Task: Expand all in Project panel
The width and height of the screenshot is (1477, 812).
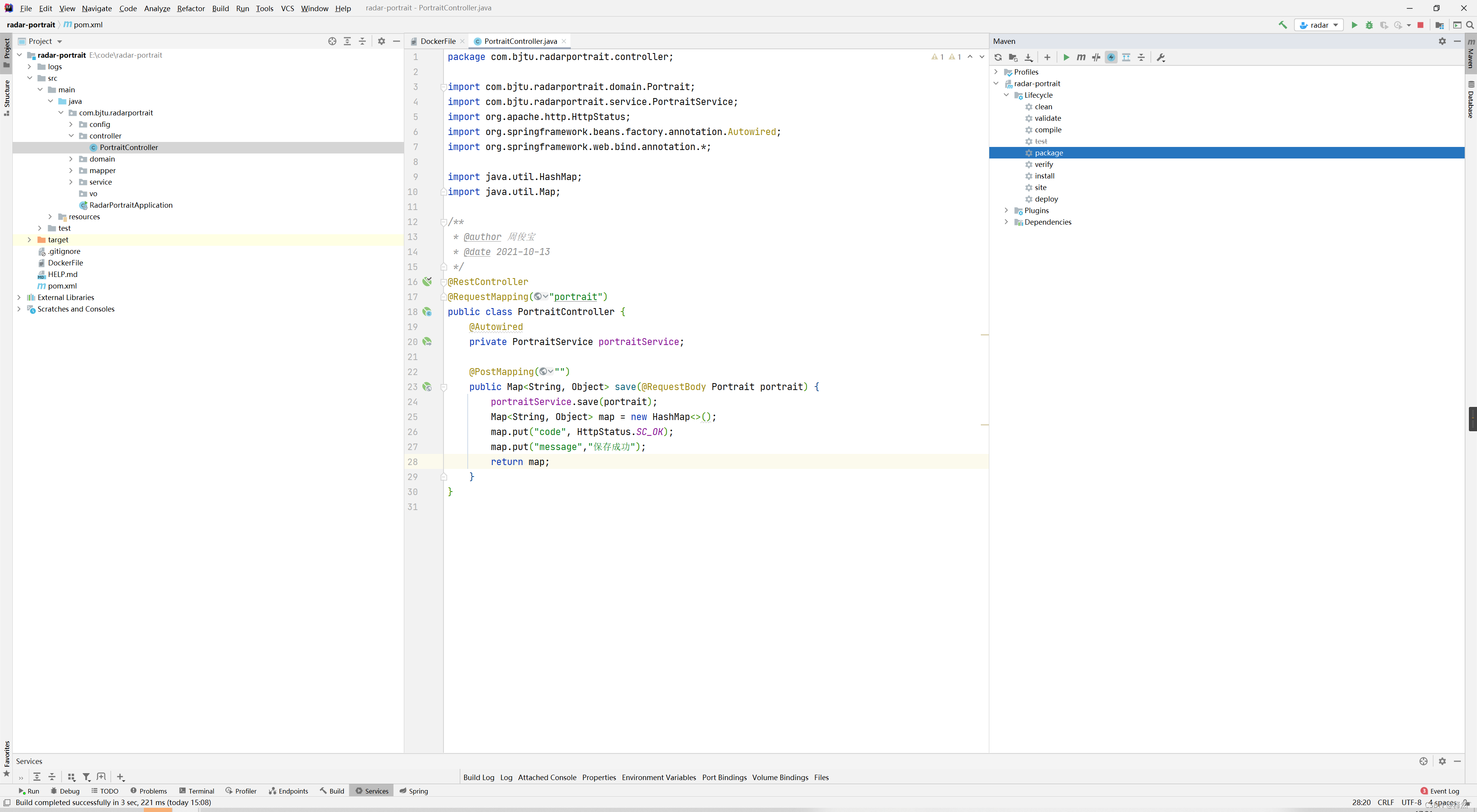Action: pos(347,41)
